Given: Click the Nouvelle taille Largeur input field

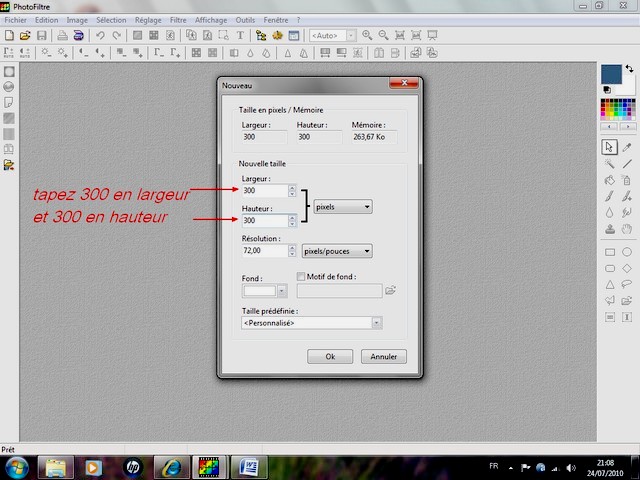Looking at the screenshot, I should [265, 191].
